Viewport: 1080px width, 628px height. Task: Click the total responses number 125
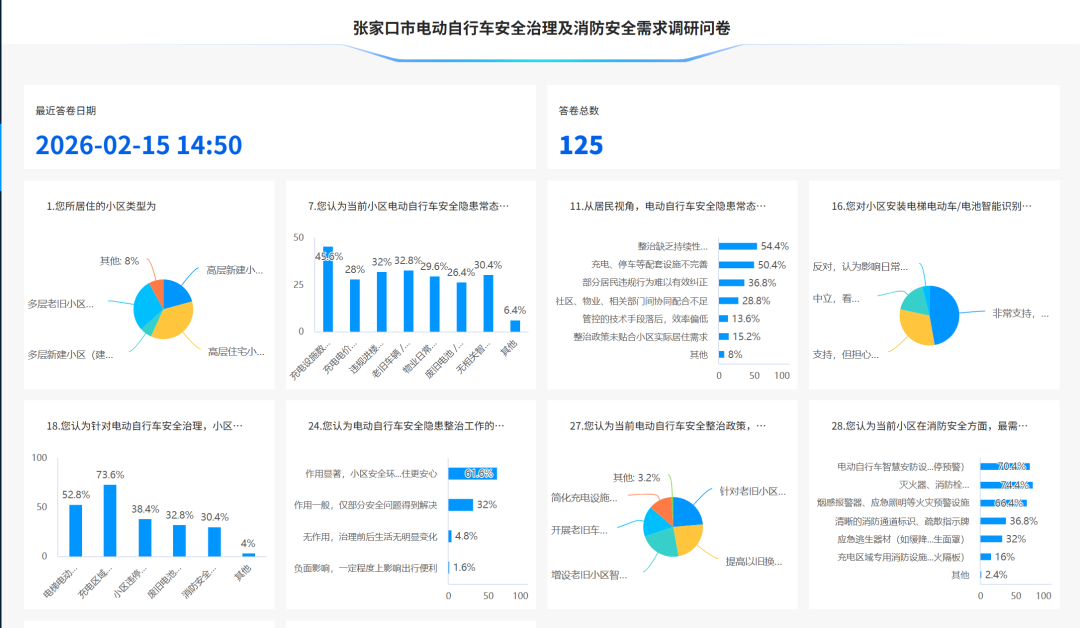tap(581, 145)
